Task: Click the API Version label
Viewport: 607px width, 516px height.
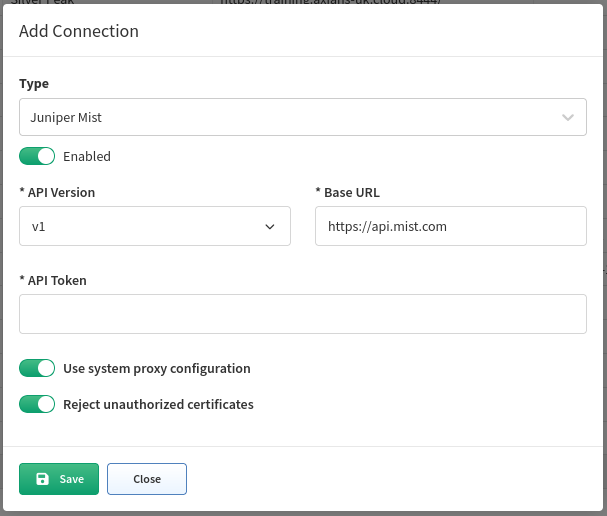Action: click(x=57, y=192)
